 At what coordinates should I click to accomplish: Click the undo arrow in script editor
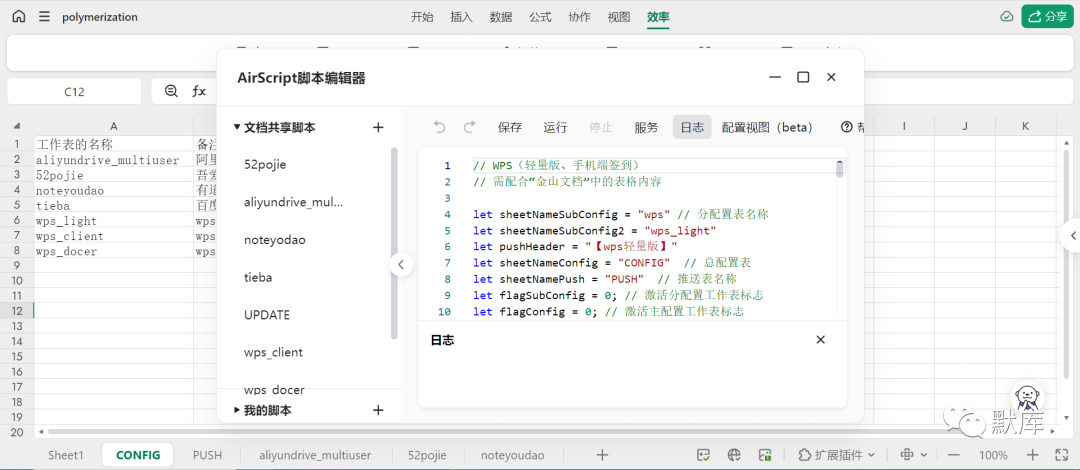pos(439,127)
